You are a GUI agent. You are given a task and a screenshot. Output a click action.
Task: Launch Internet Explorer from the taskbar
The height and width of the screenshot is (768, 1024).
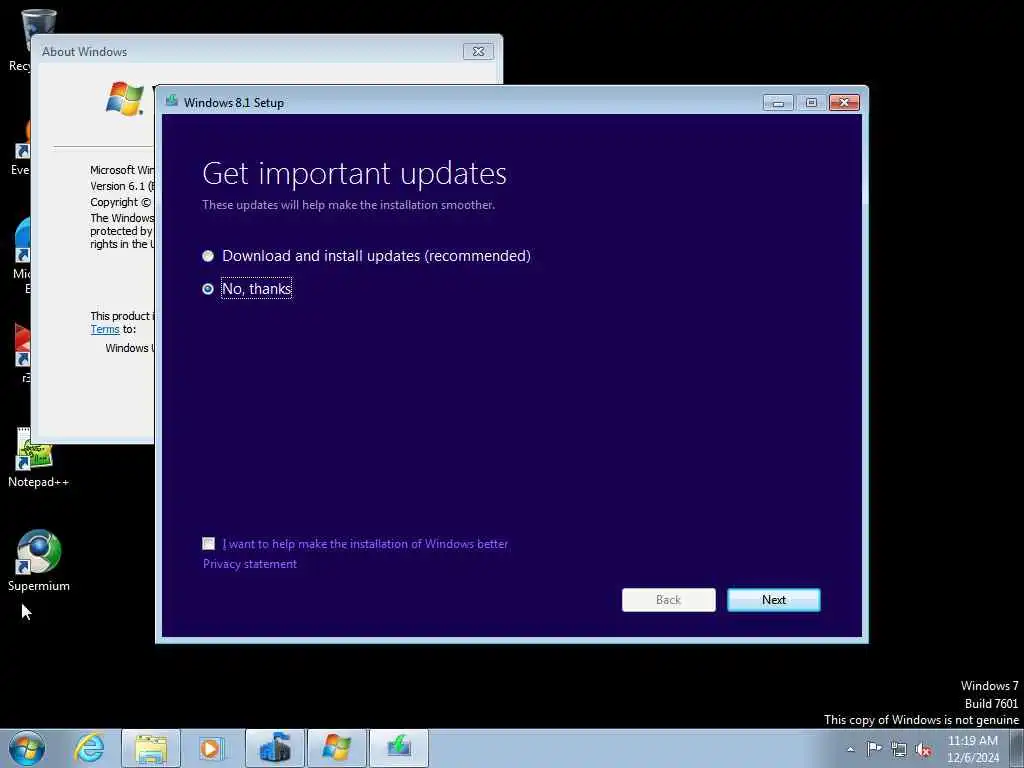89,748
